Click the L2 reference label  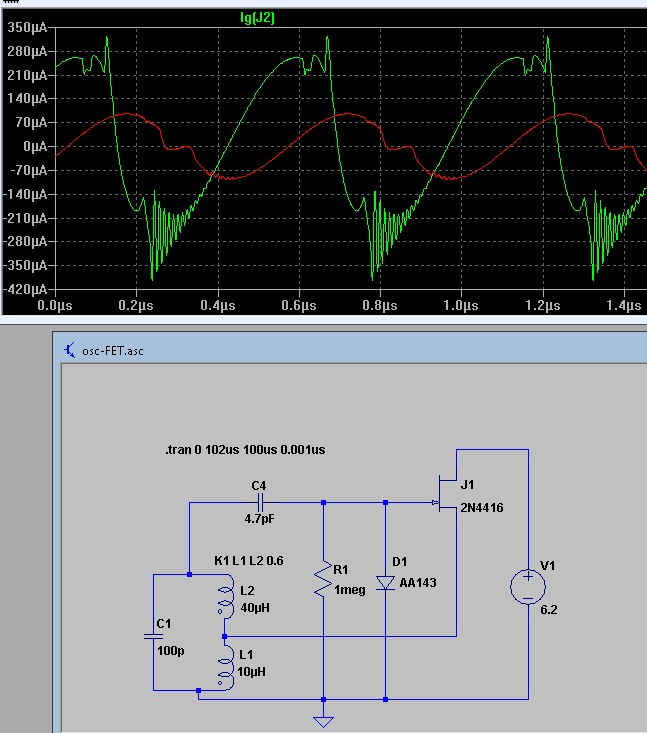247,590
